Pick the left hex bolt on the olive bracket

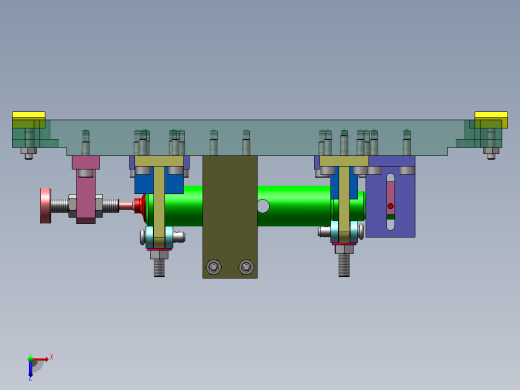[214, 267]
